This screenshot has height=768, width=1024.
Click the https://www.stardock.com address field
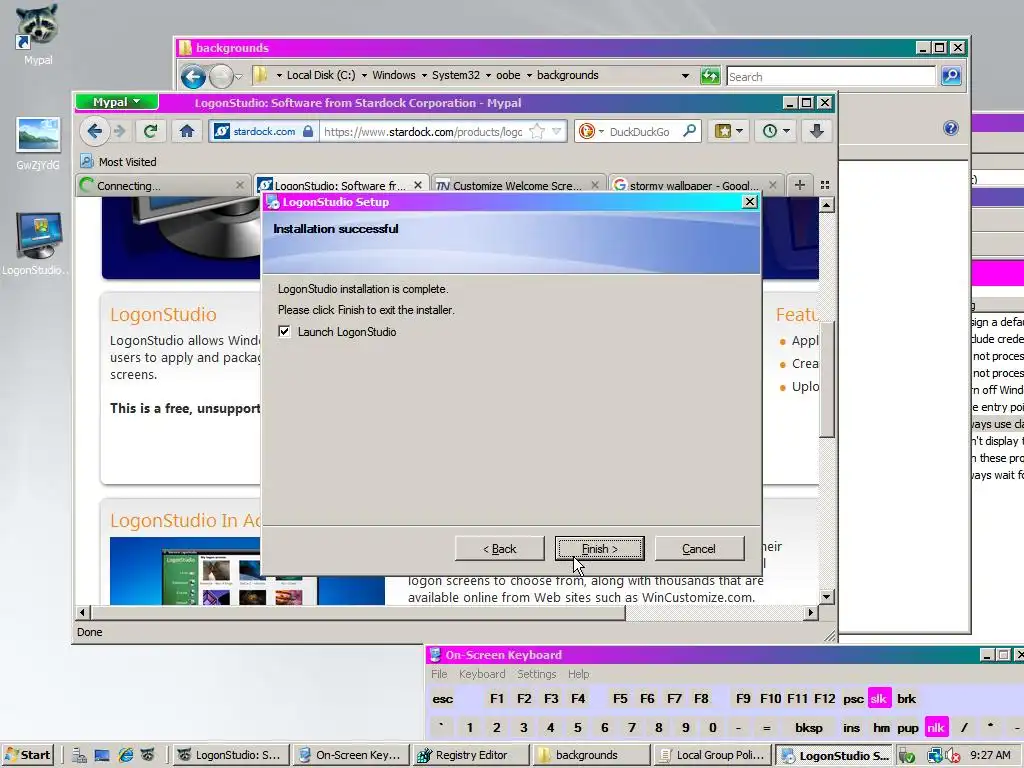(424, 132)
